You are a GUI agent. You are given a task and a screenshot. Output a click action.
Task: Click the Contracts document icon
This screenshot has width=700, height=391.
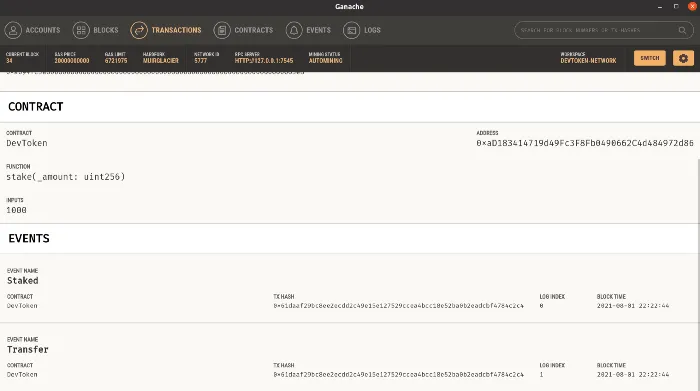(222, 30)
